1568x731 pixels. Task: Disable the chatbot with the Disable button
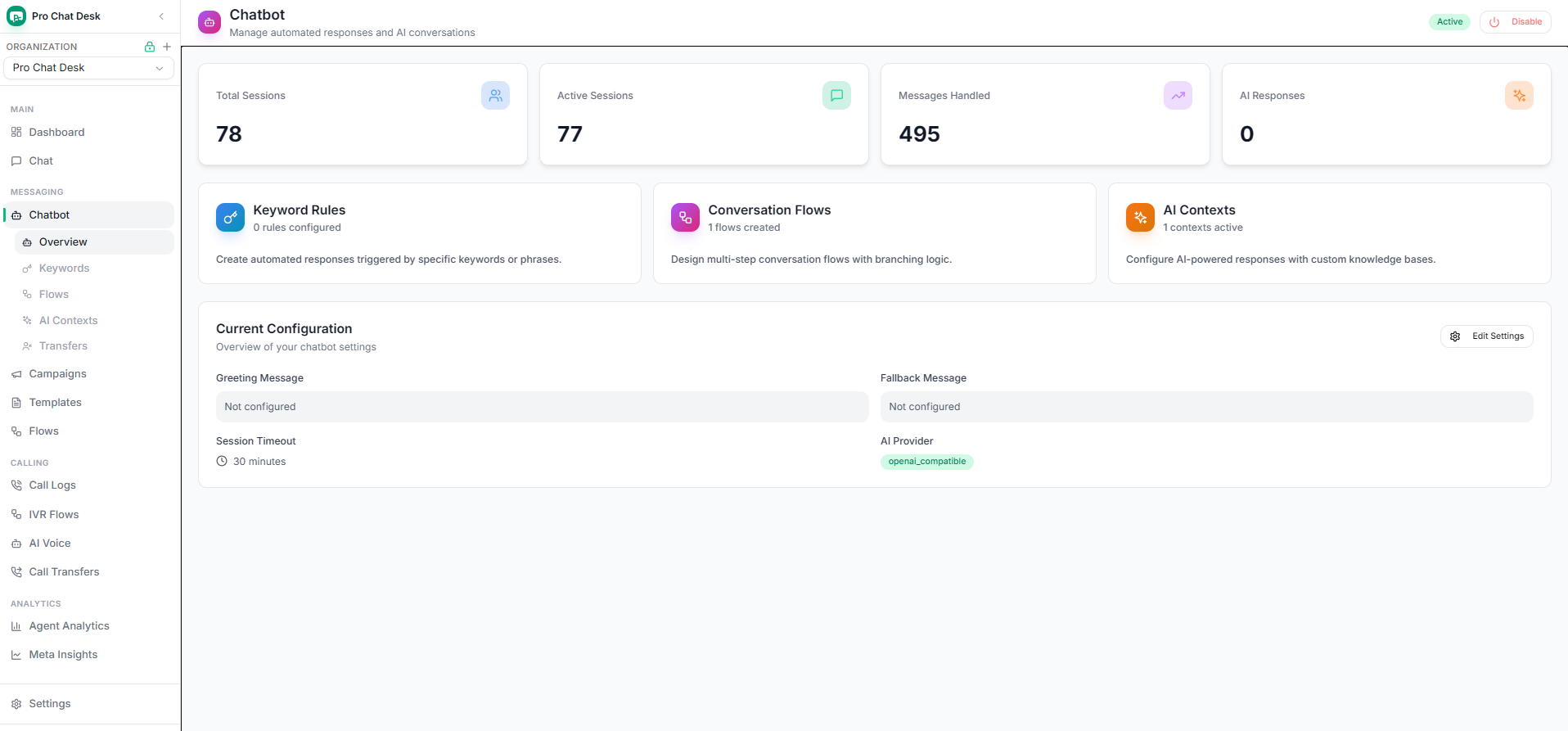pyautogui.click(x=1516, y=22)
